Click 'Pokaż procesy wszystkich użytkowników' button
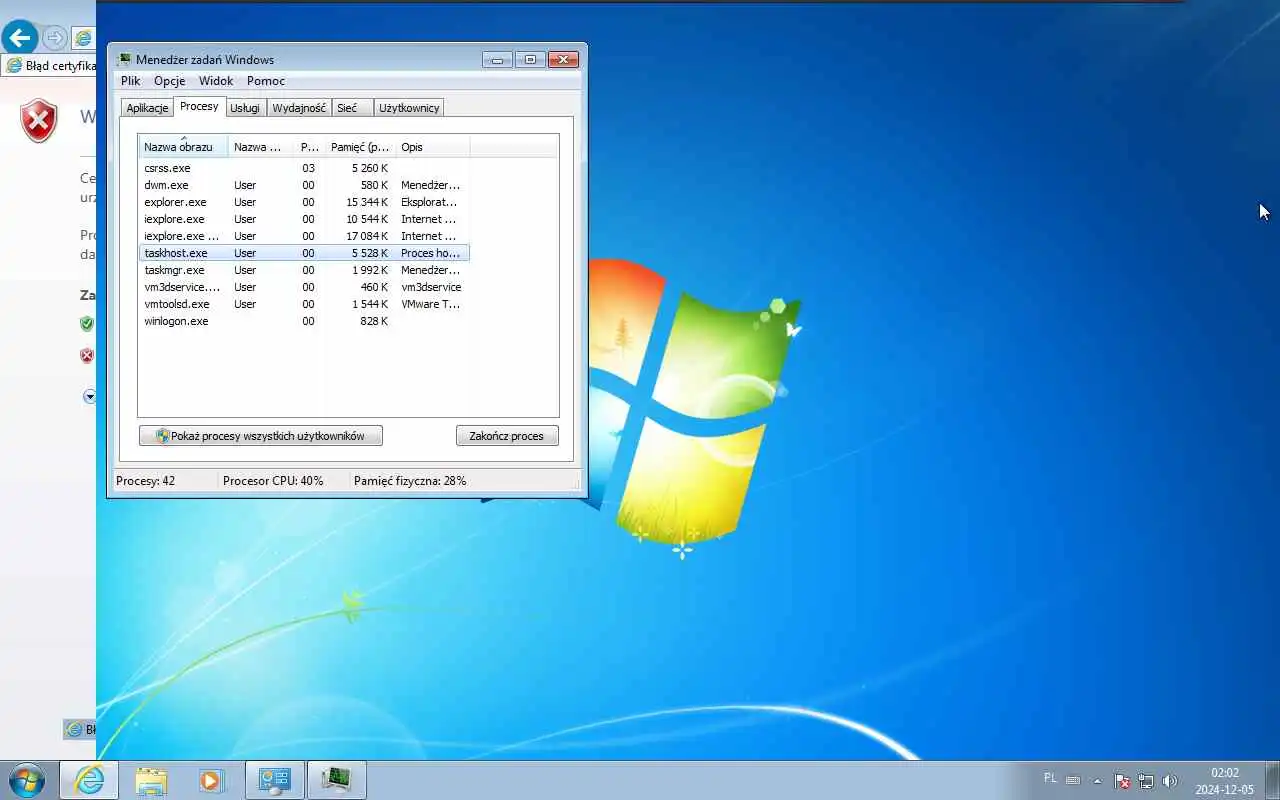 click(x=261, y=436)
